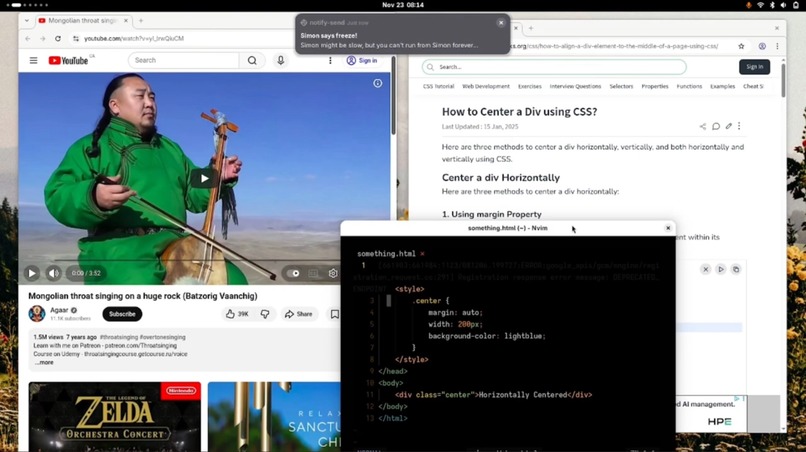This screenshot has width=806, height=452.
Task: Bookmark the page with the star icon
Action: [741, 46]
